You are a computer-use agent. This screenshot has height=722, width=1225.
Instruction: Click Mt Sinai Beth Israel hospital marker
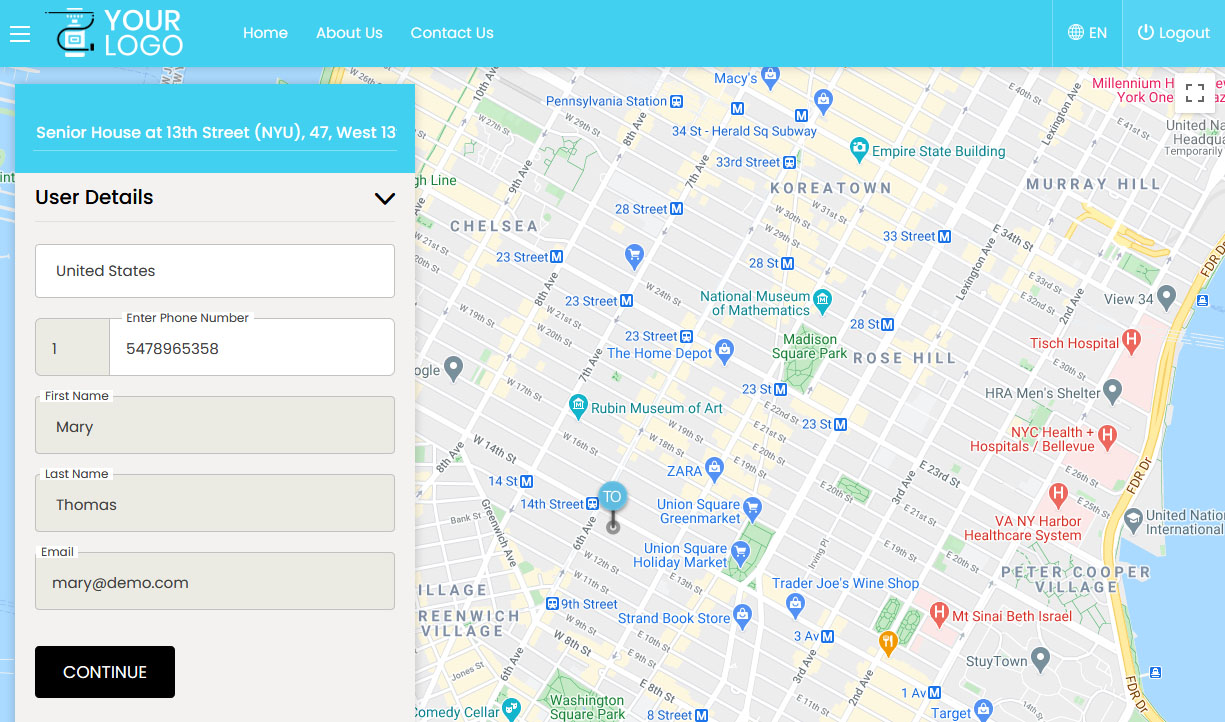pos(939,612)
